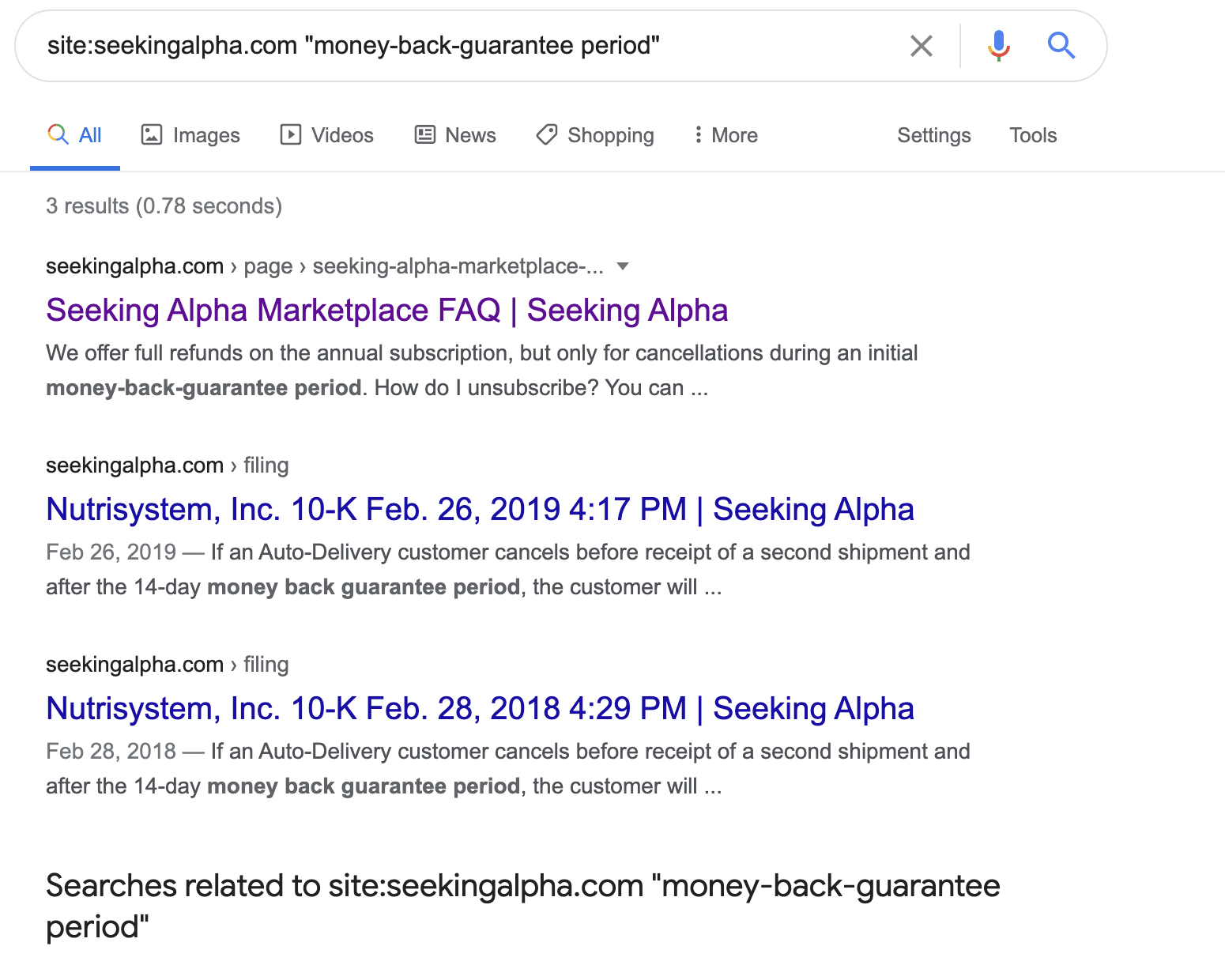Open Nutrisystem 10-K Feb. 28, 2018 result
This screenshot has width=1225, height=980.
click(480, 708)
